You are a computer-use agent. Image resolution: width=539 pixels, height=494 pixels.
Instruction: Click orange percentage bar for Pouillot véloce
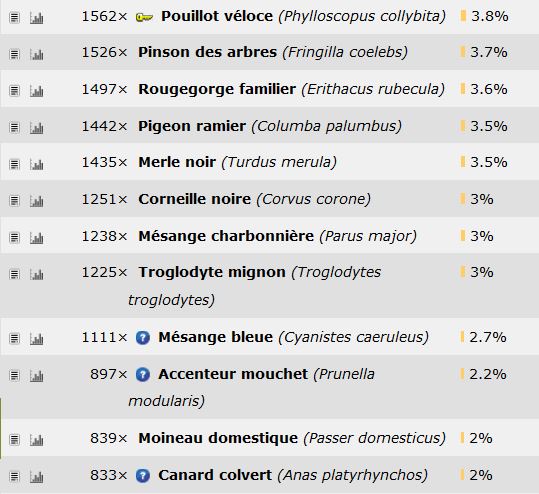pyautogui.click(x=463, y=16)
